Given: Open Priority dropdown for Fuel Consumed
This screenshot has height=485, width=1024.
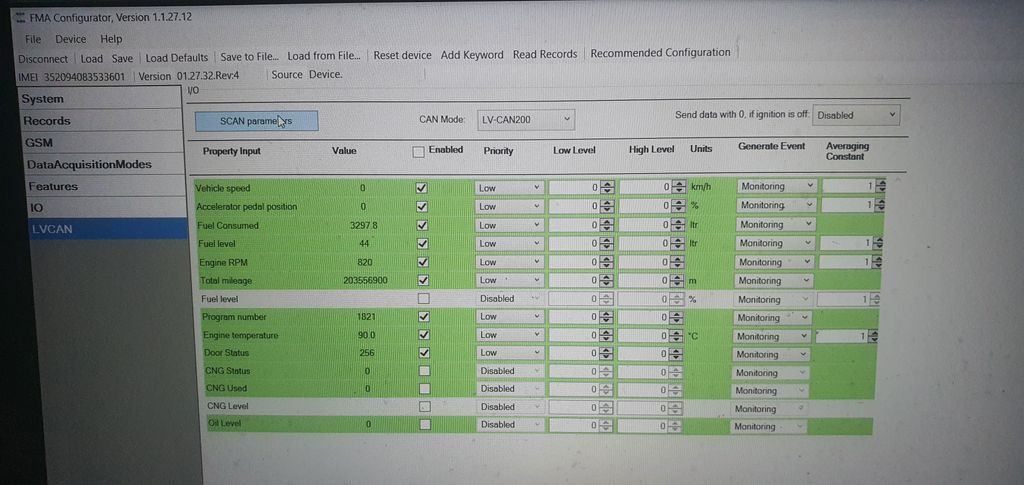Looking at the screenshot, I should 509,225.
